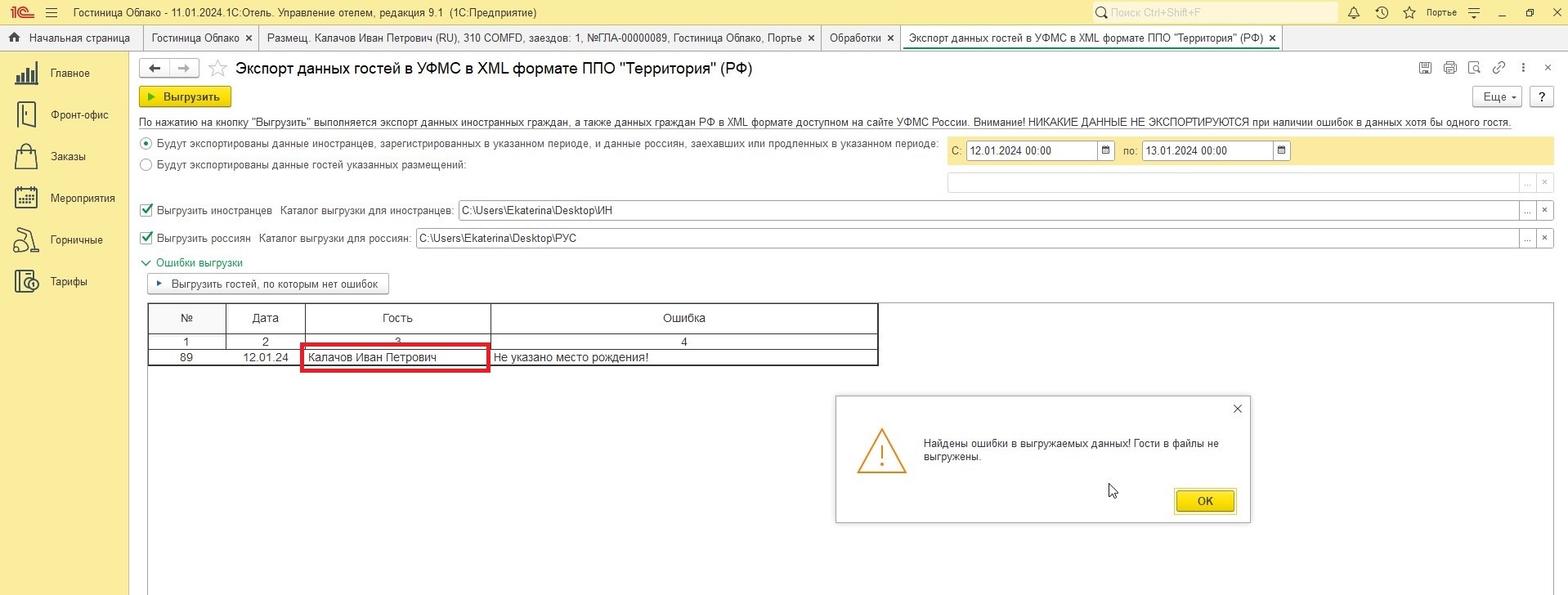The image size is (1568, 595).
Task: Open the 1C logo menu
Action: click(22, 13)
